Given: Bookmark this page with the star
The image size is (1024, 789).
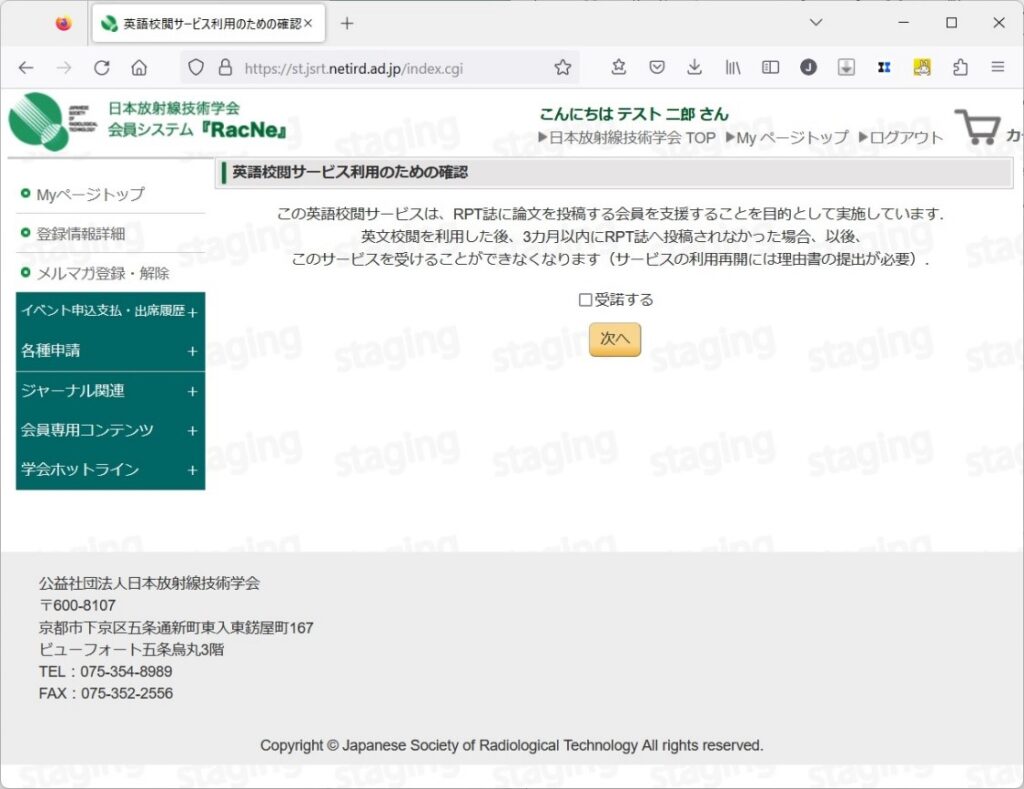Looking at the screenshot, I should coord(618,67).
